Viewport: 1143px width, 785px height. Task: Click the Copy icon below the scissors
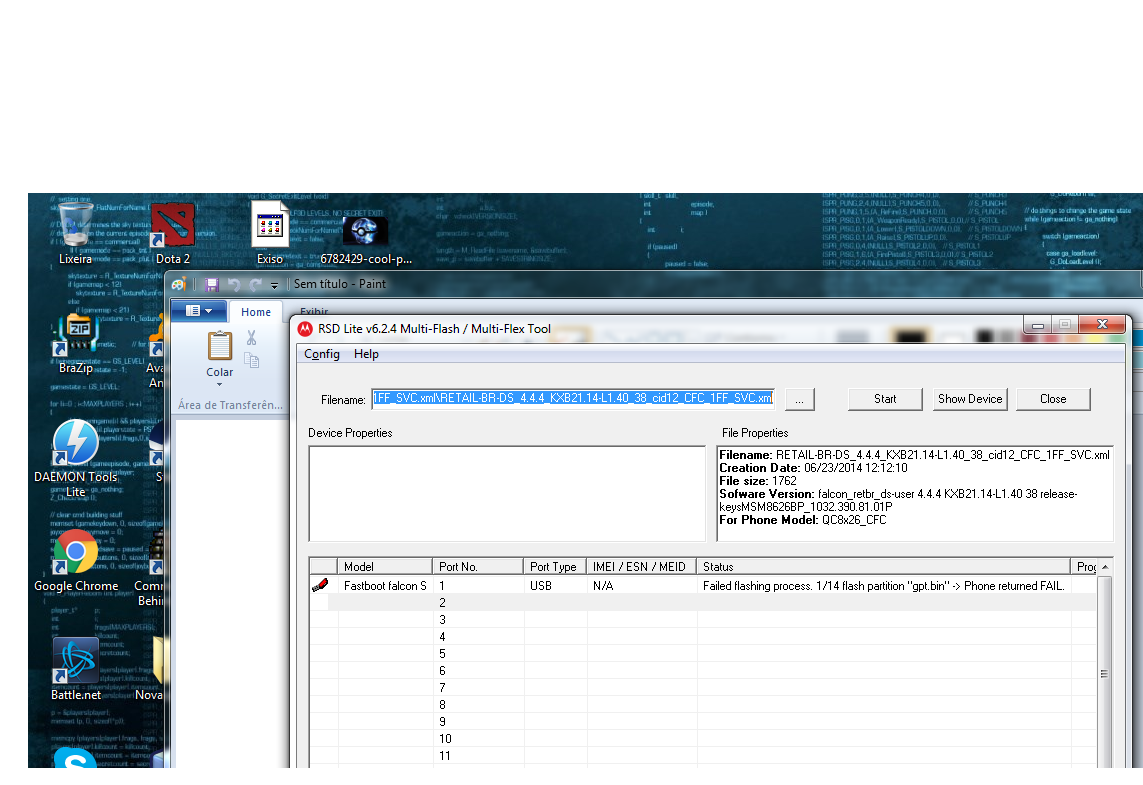tap(251, 360)
